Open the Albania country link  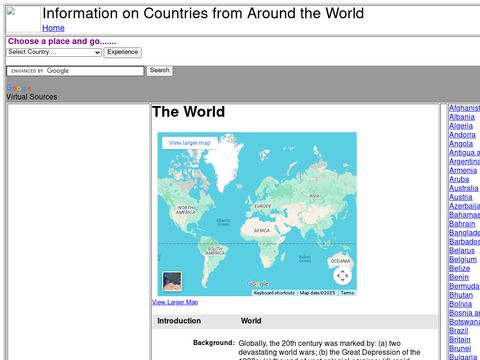(462, 117)
